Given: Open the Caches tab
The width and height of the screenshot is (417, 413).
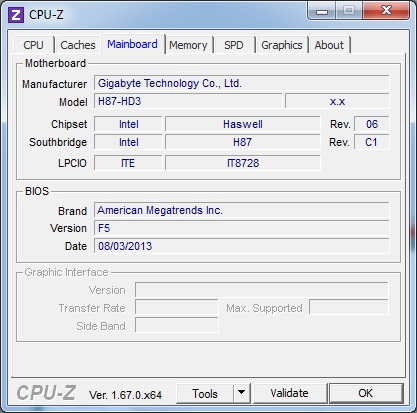Looking at the screenshot, I should pyautogui.click(x=78, y=45).
